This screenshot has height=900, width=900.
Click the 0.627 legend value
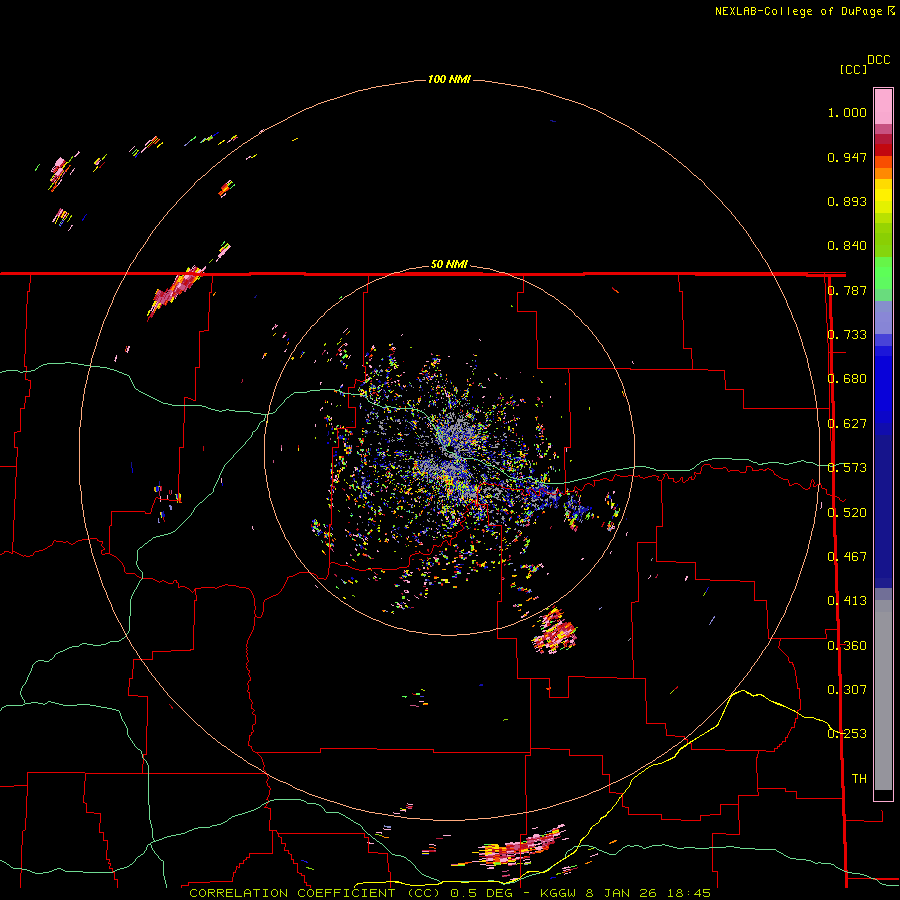point(847,424)
